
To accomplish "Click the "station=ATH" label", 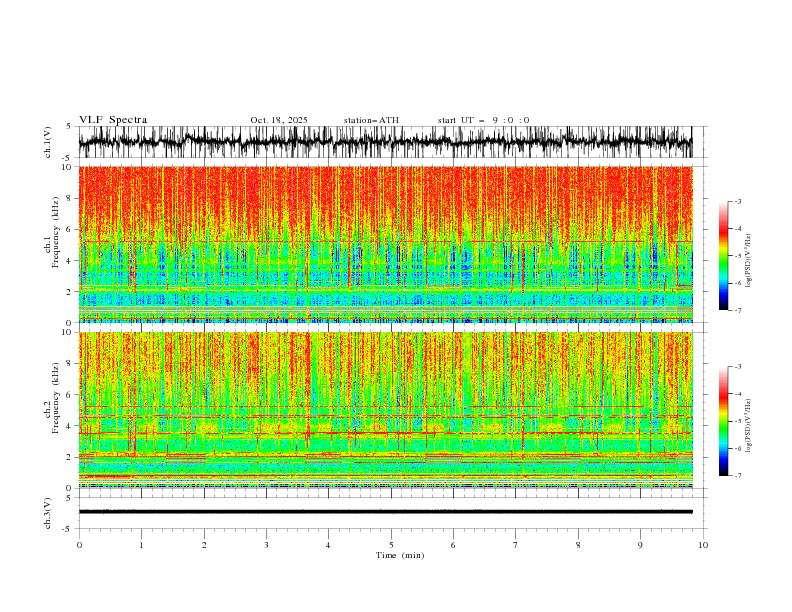I will (x=371, y=120).
